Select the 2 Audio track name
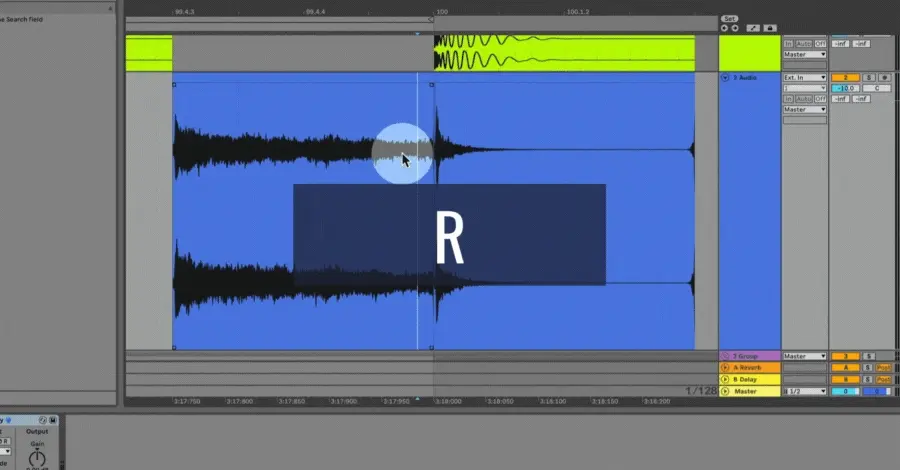Screen dimensions: 900x470 745,77
